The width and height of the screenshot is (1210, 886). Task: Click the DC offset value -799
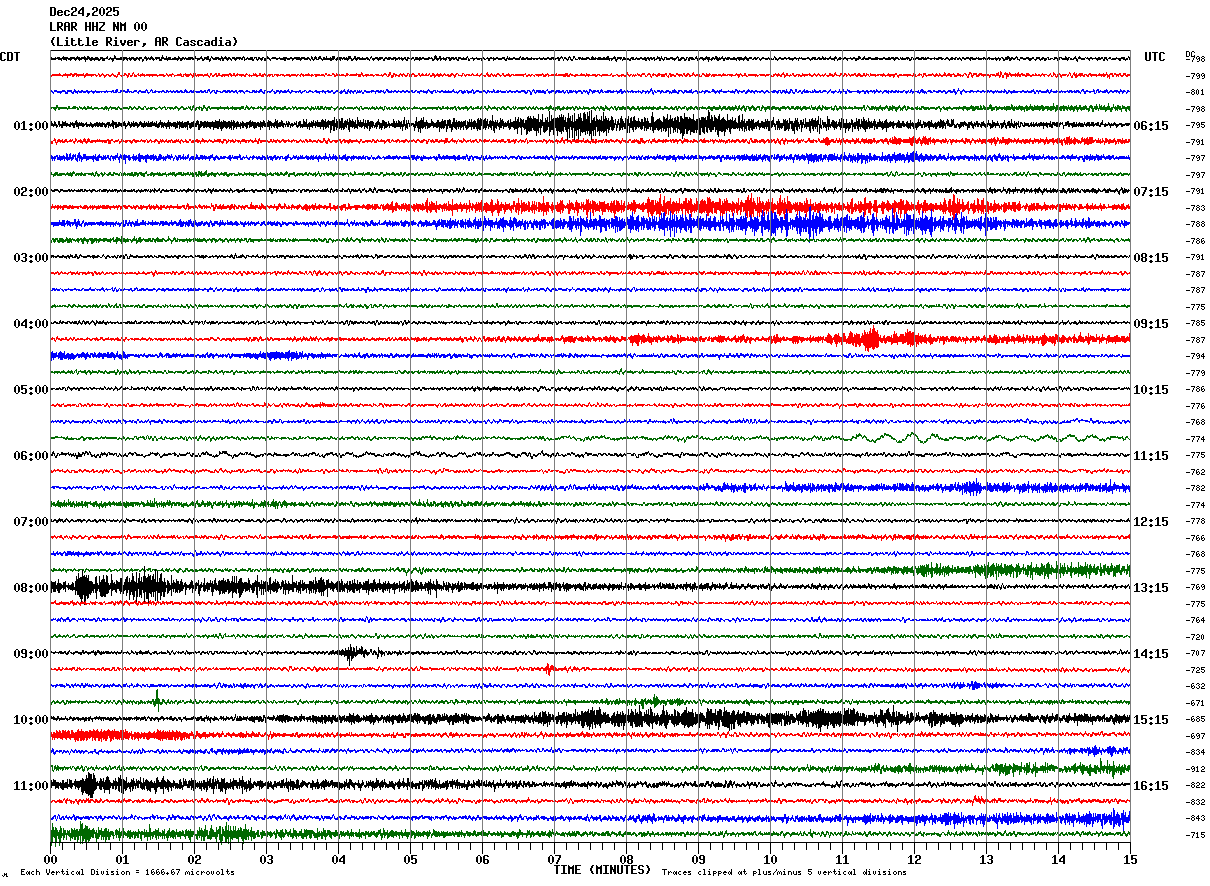(1195, 76)
